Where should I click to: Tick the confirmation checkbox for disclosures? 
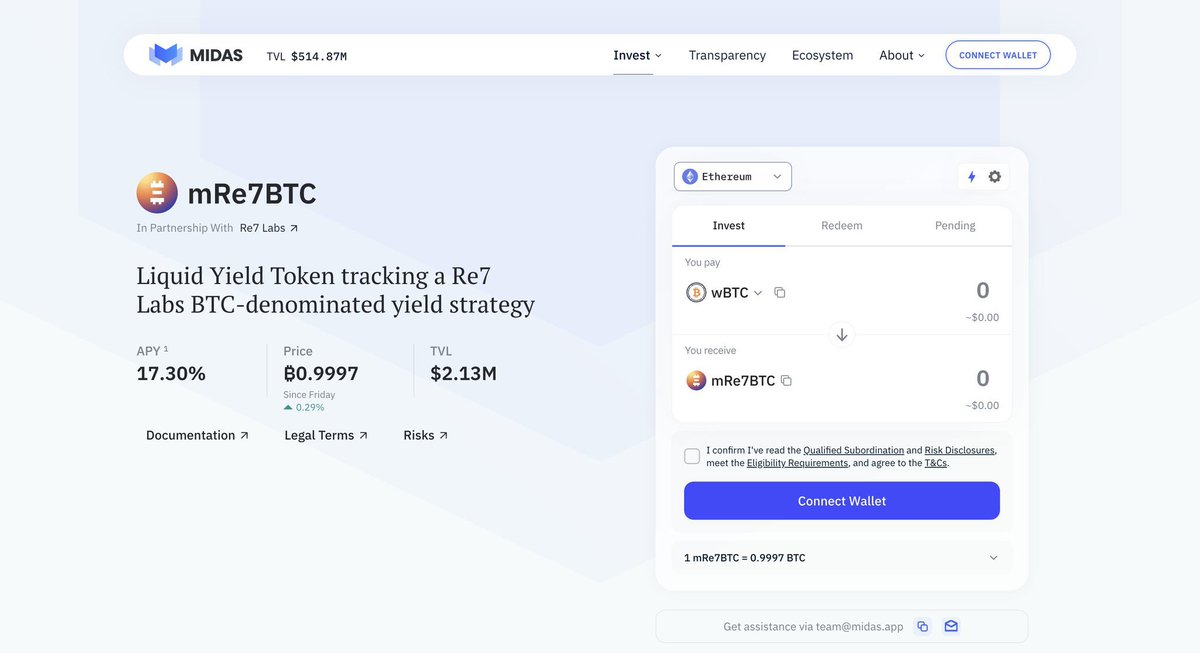click(692, 456)
